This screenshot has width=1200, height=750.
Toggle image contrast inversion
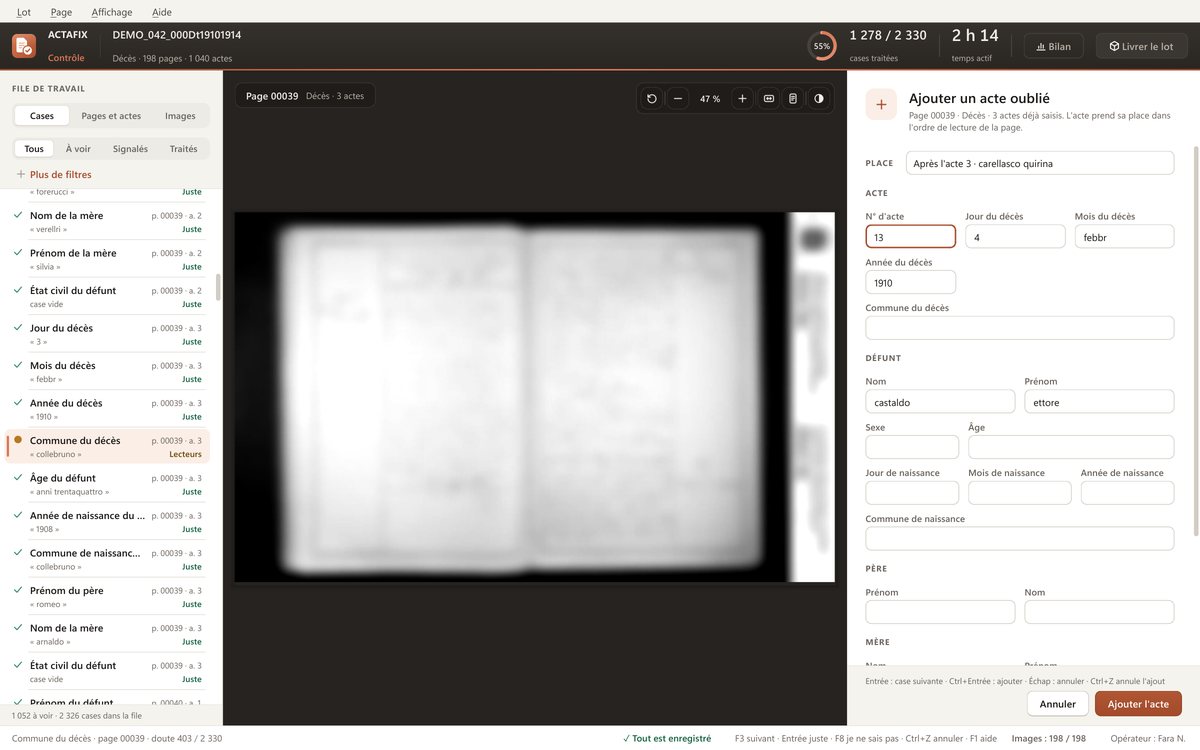click(819, 98)
